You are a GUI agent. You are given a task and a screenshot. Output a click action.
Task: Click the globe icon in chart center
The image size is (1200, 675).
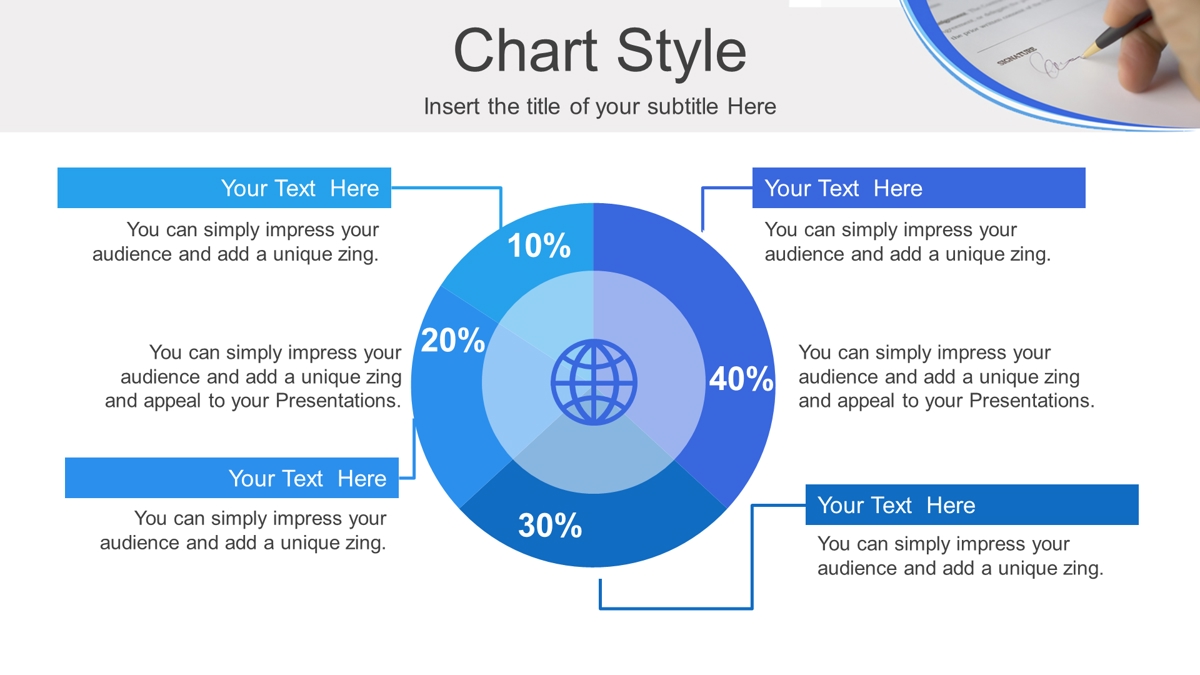tap(593, 383)
